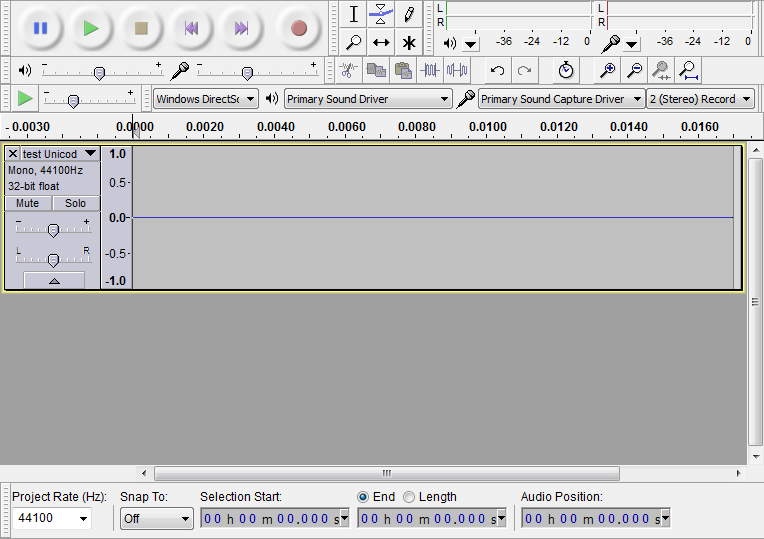This screenshot has height=539, width=764.
Task: Select the Length radio button
Action: pyautogui.click(x=409, y=497)
